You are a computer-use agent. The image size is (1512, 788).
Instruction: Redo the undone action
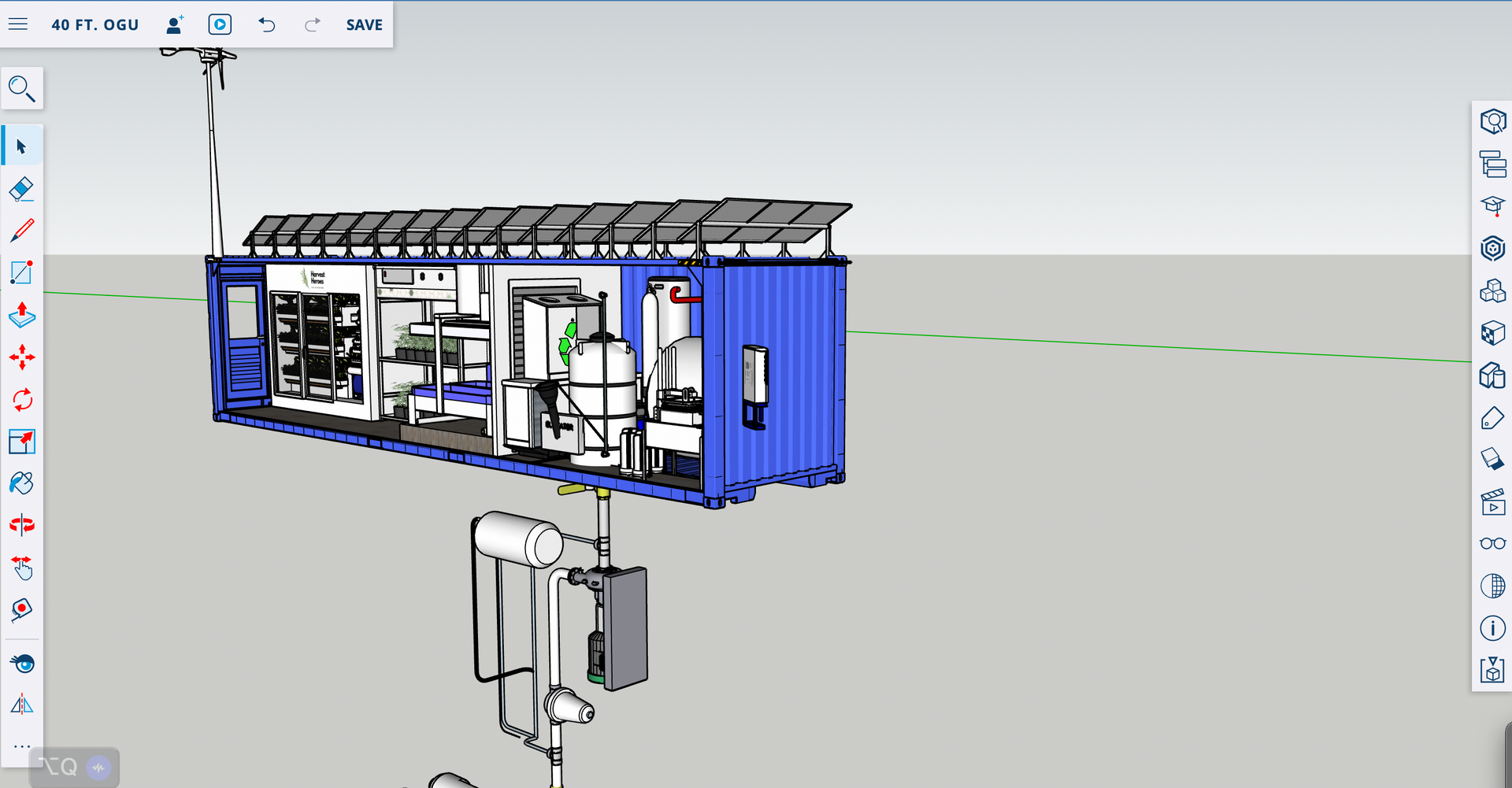click(x=313, y=24)
